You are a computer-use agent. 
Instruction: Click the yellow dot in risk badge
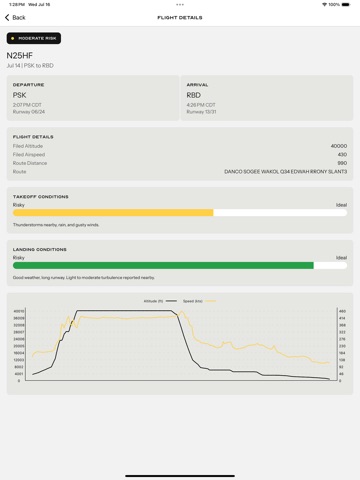pos(13,38)
